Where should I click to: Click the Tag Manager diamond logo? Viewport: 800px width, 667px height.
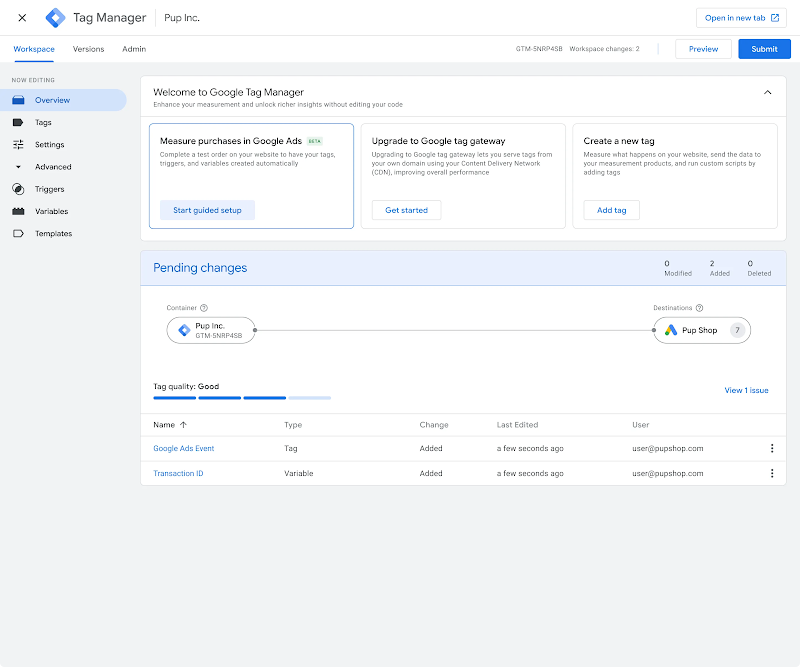55,18
